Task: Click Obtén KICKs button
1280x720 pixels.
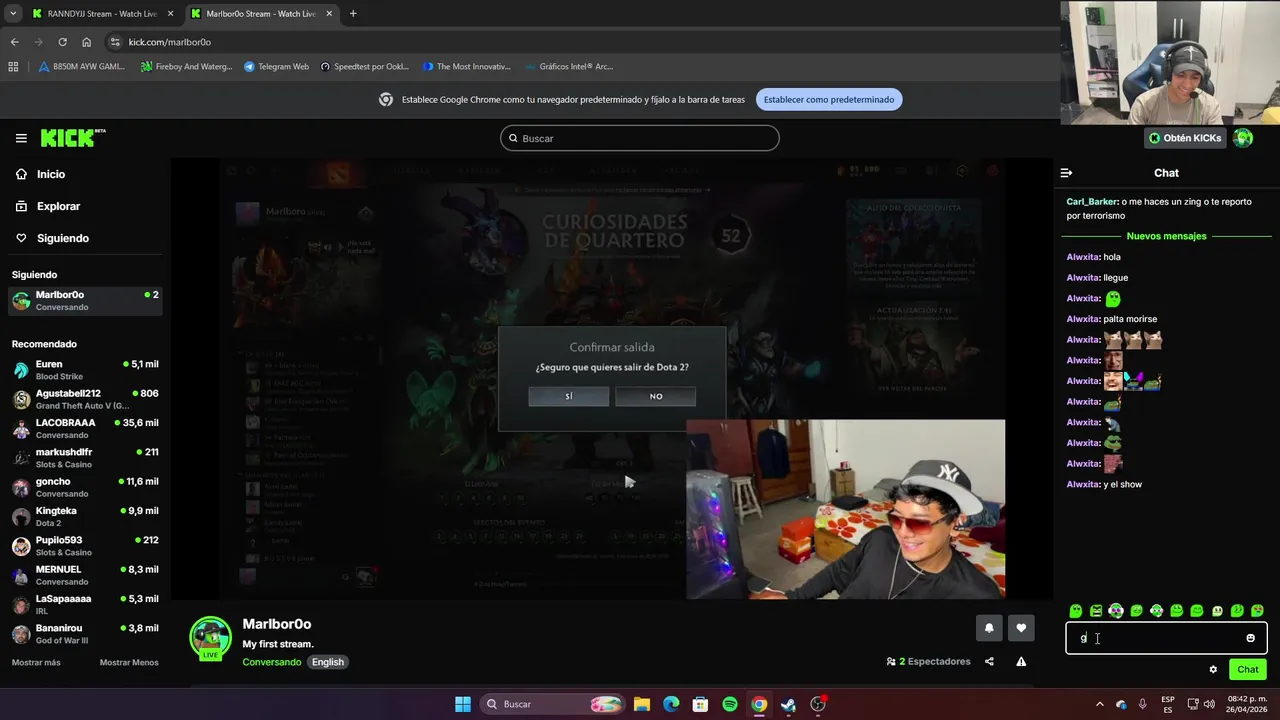Action: click(1185, 138)
